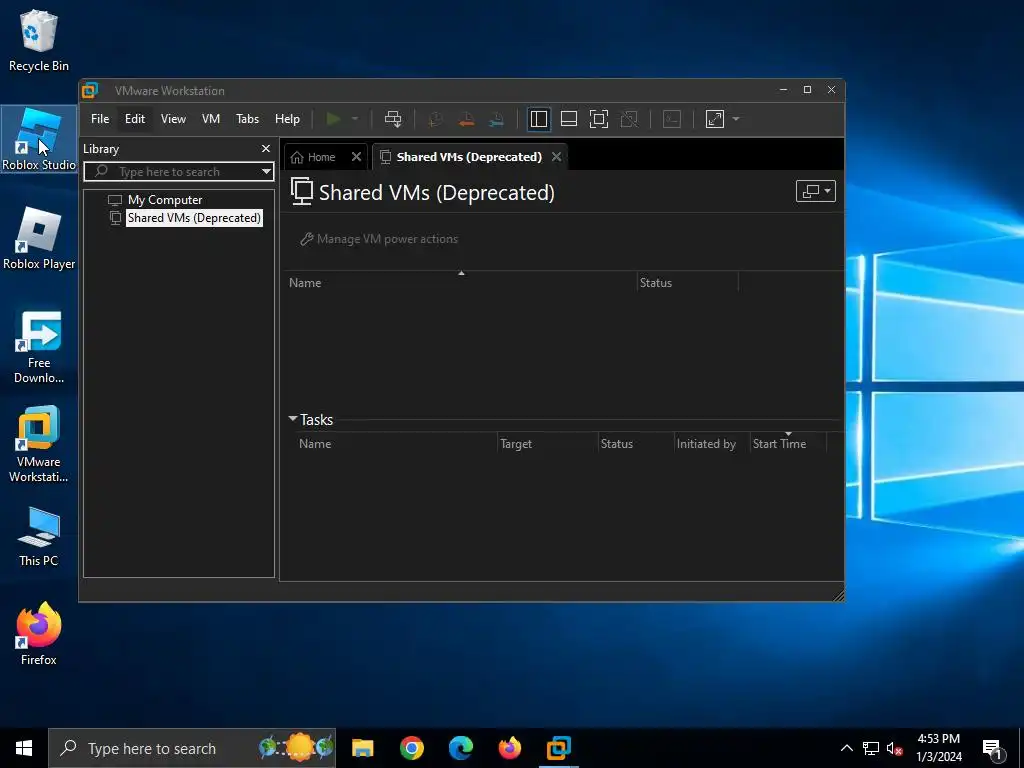Select VMware Workstation desktop shortcut
1024x768 pixels.
click(39, 445)
